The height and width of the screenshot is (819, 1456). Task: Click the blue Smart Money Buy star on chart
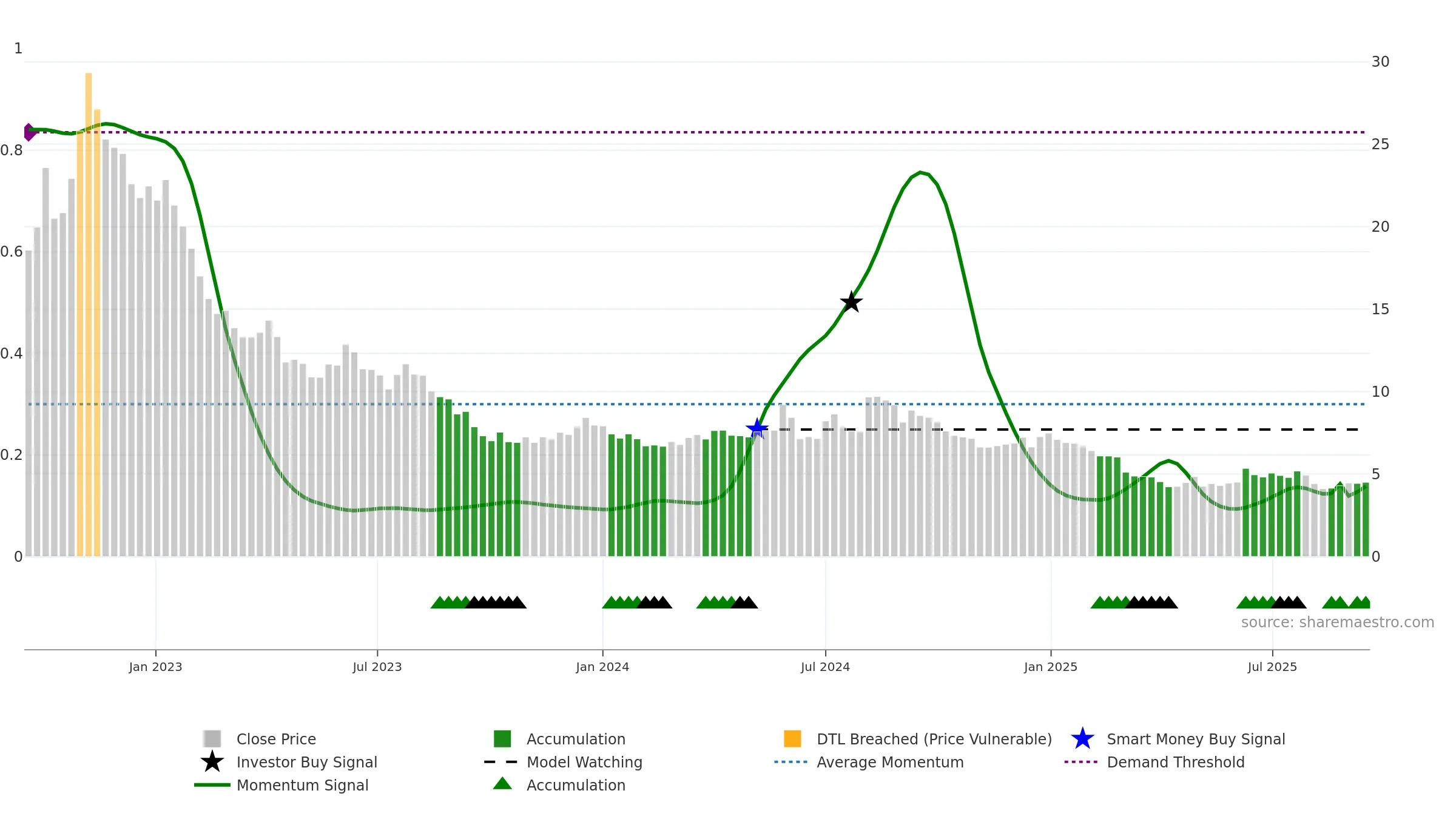click(757, 429)
